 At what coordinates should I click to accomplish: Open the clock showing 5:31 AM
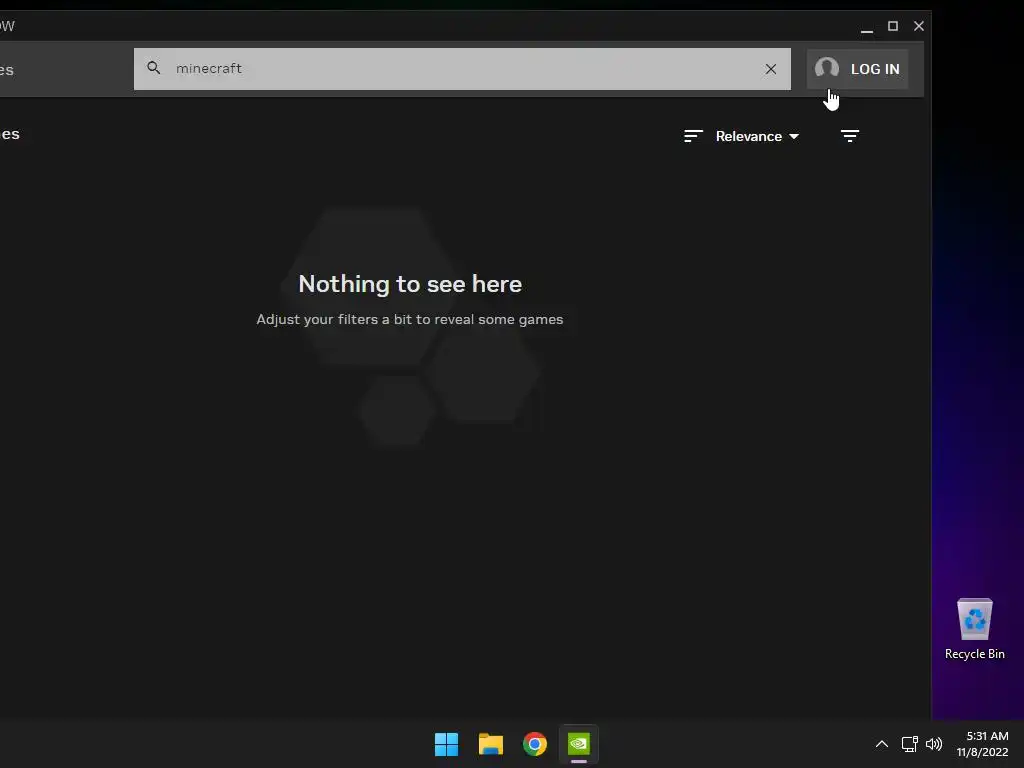[982, 744]
